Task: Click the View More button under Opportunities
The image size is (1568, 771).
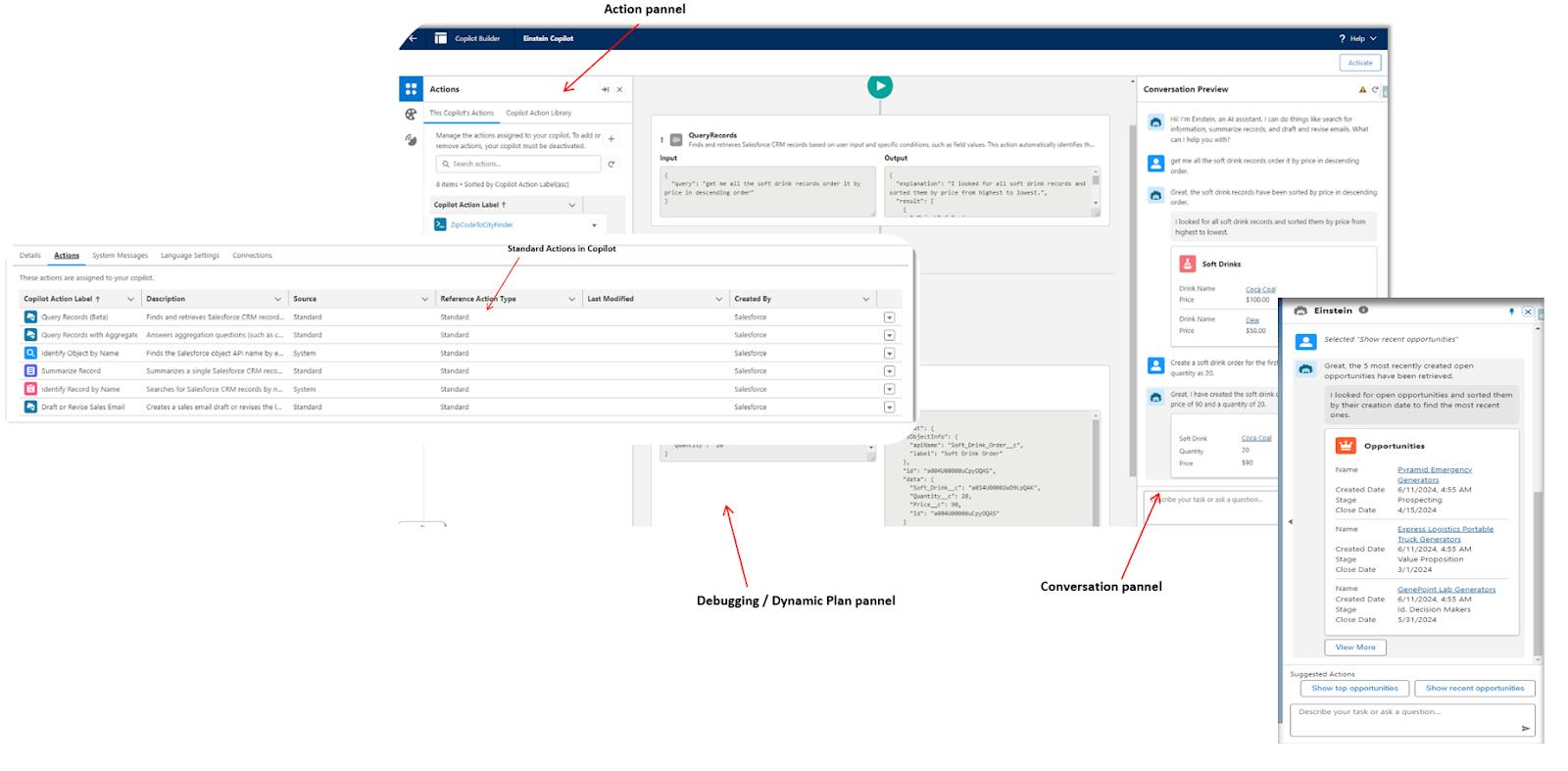Action: pos(1355,648)
